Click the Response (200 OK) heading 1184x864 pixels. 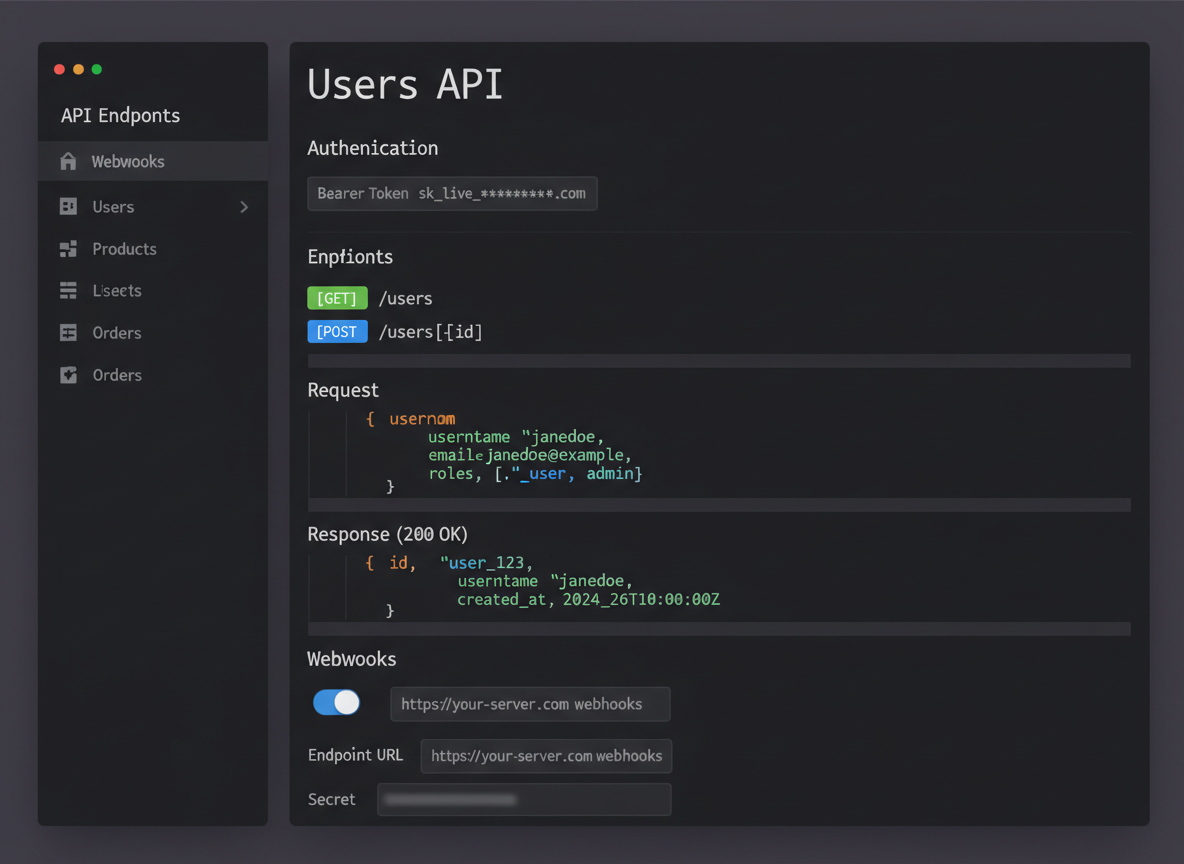click(x=387, y=534)
